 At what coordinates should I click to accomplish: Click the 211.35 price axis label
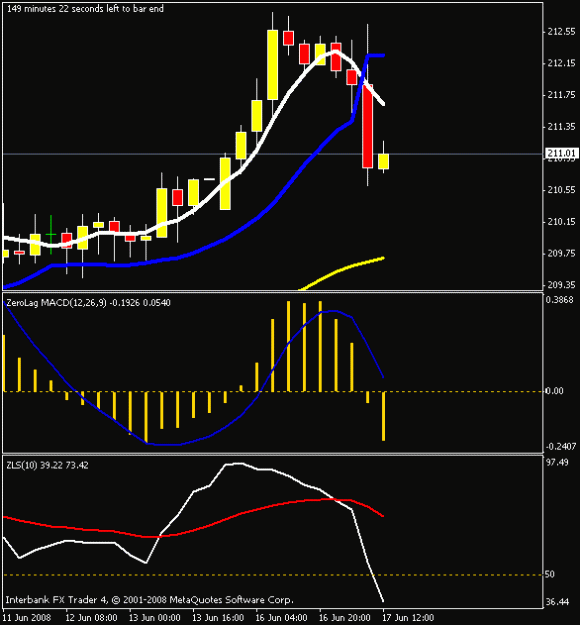561,127
